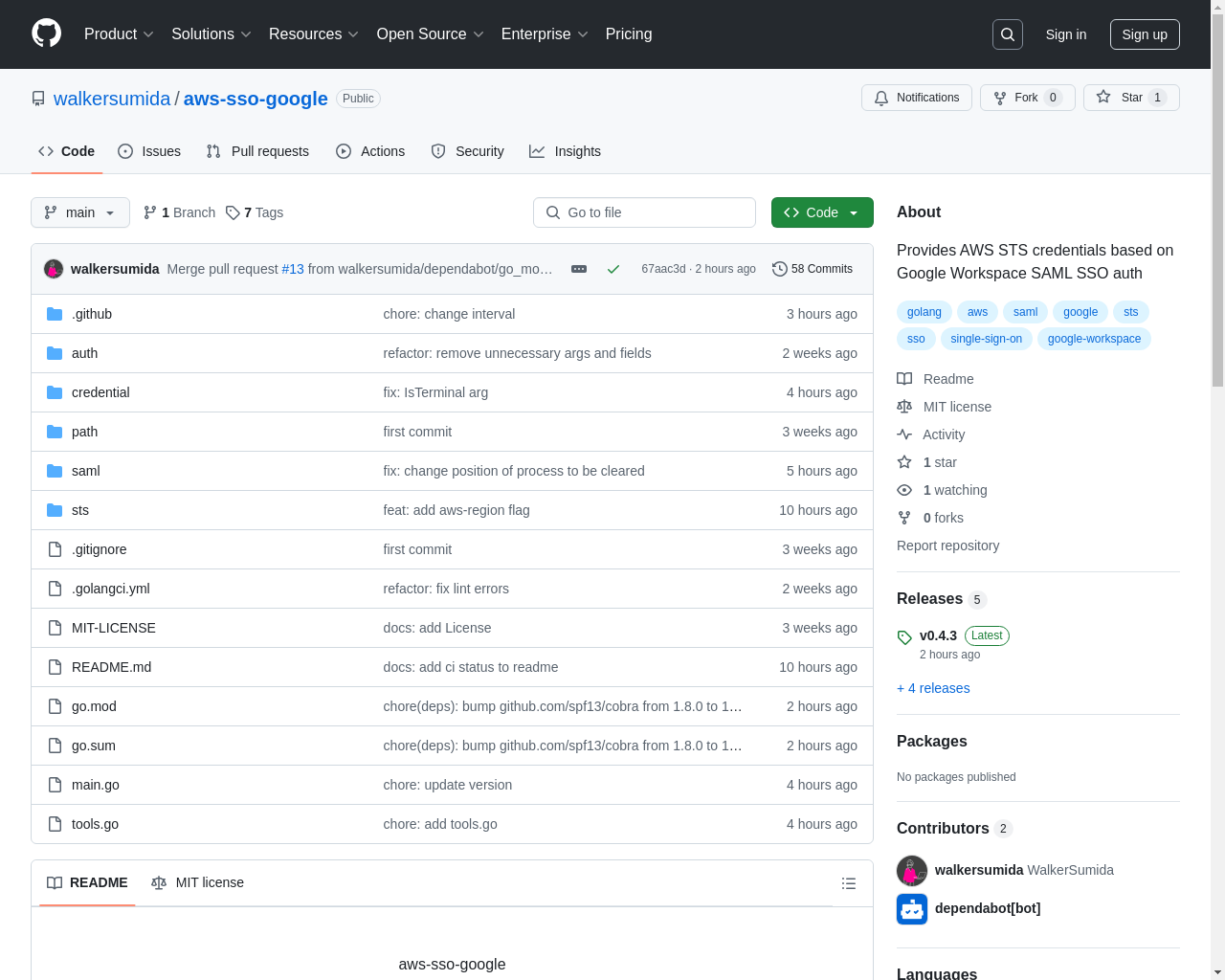Screen dimensions: 1225x980
Task: Click the golang topic tag
Action: [924, 312]
